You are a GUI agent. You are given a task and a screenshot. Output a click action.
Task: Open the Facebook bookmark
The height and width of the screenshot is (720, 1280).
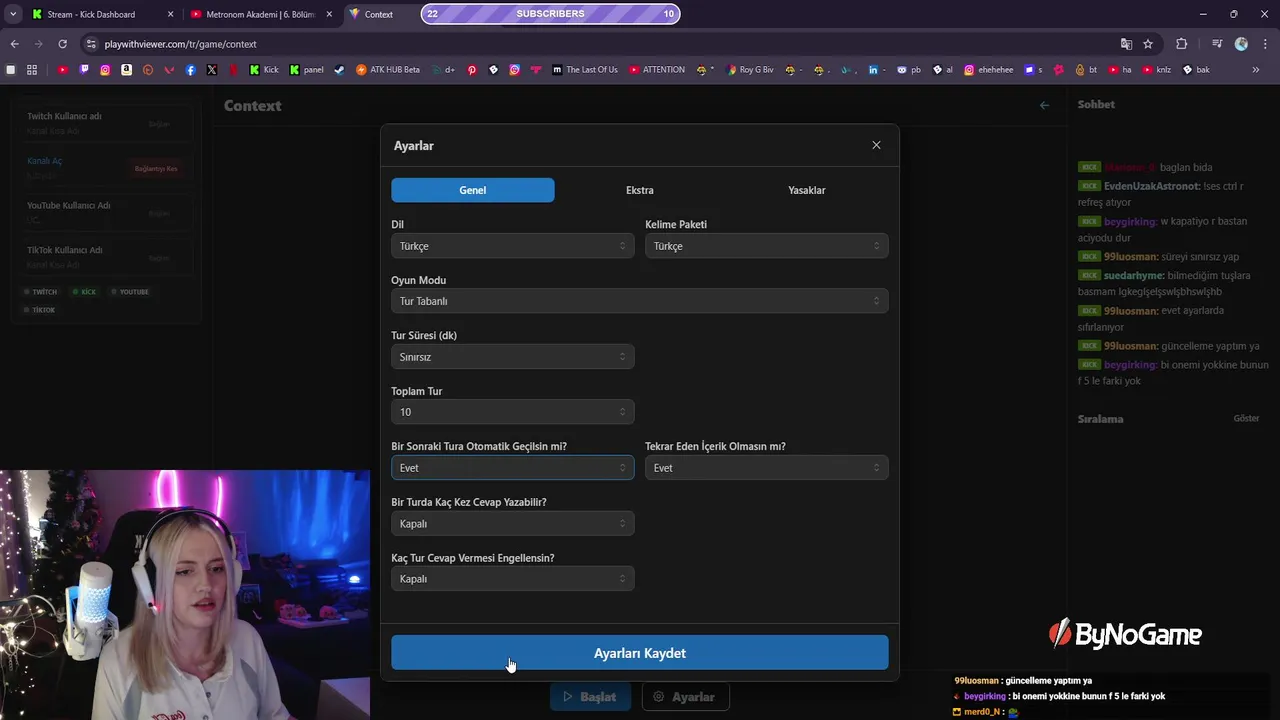pos(191,70)
